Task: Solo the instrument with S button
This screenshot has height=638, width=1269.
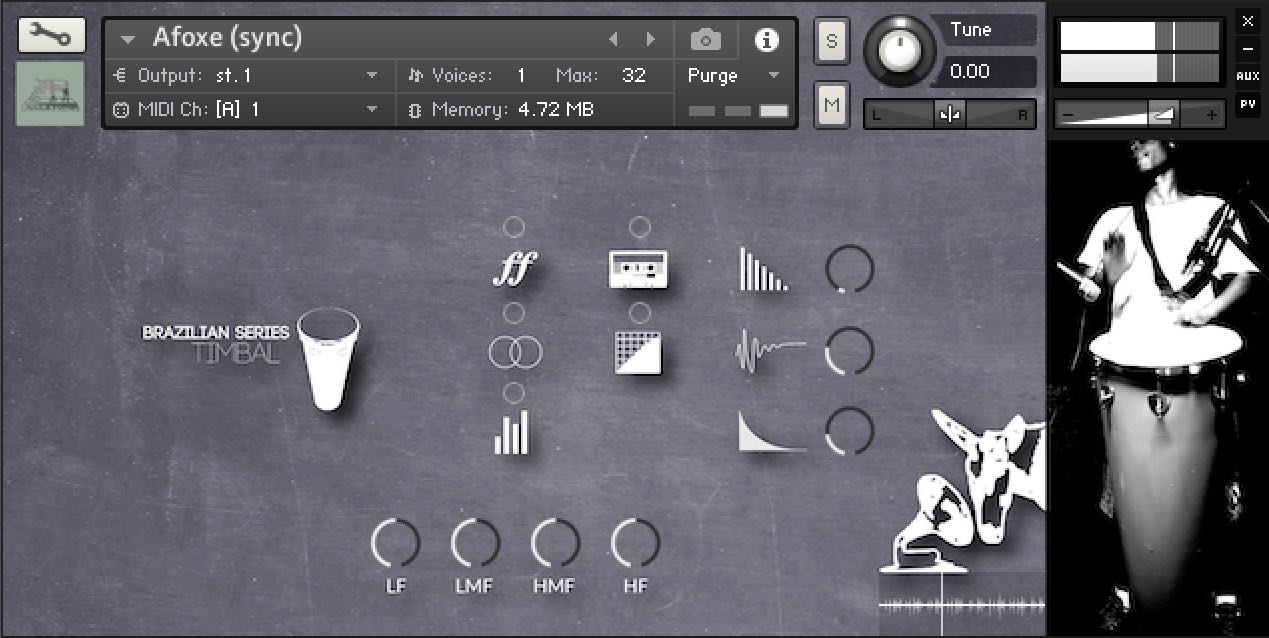Action: point(832,42)
